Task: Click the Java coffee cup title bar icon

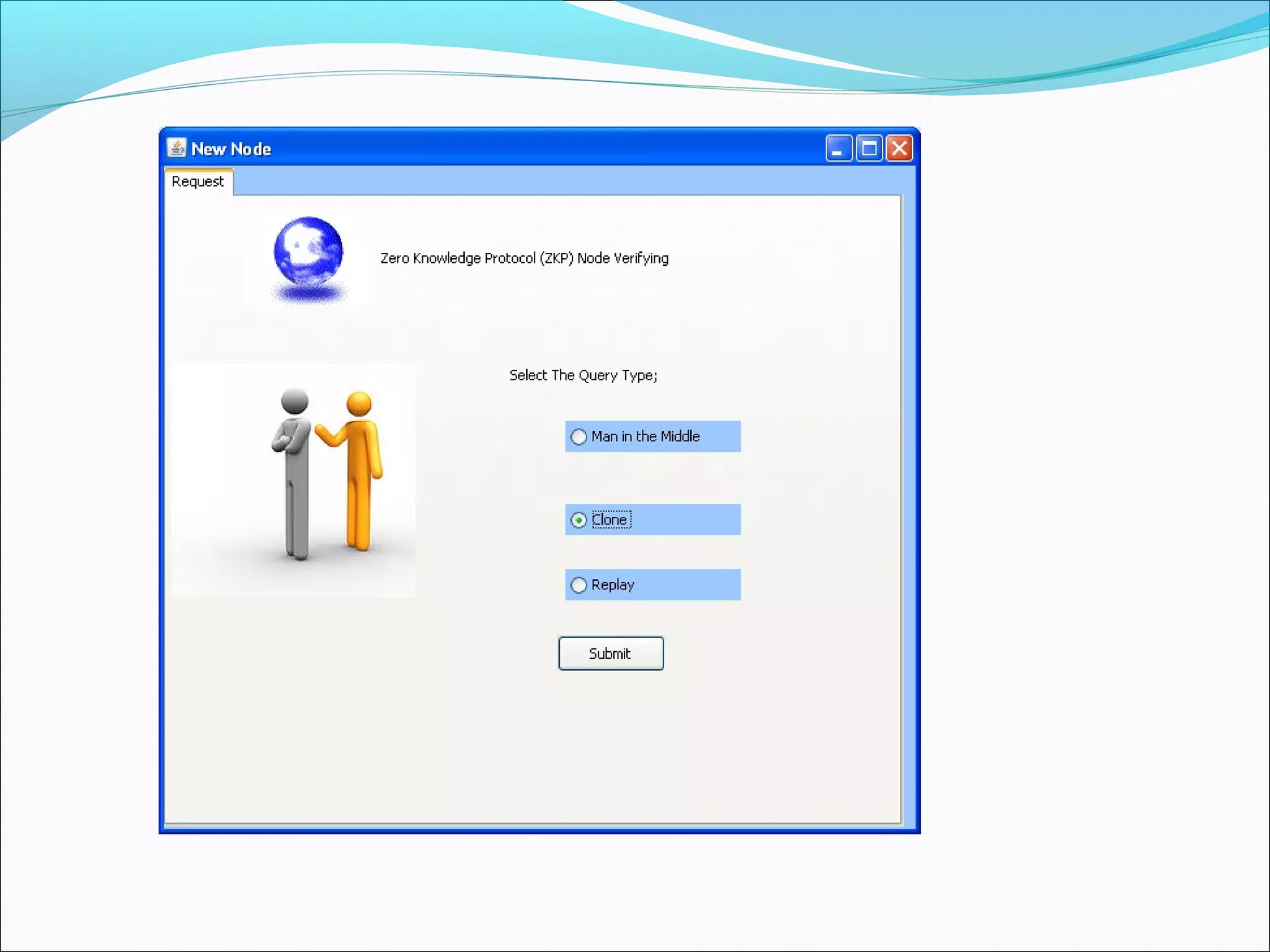Action: pos(177,148)
